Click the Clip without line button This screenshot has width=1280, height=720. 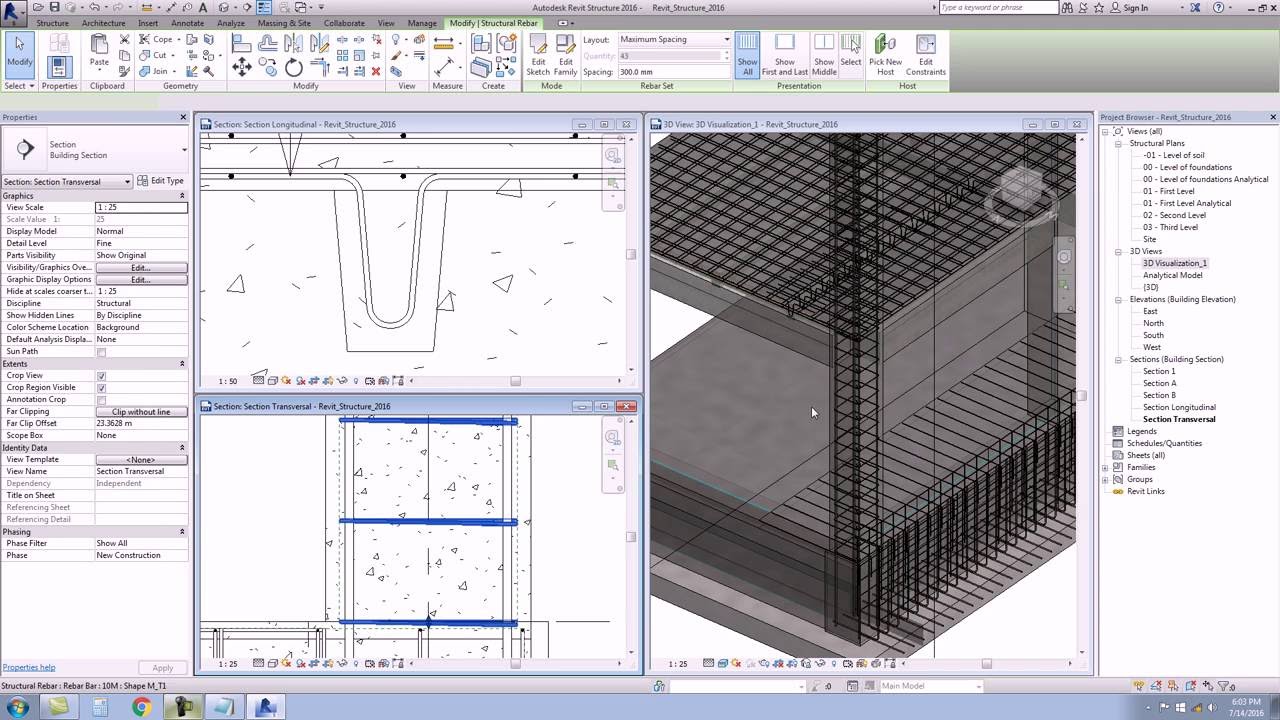click(141, 412)
